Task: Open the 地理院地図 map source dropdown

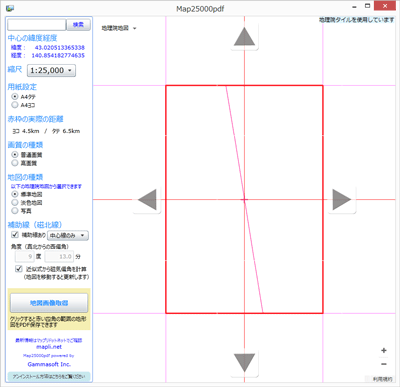Action: click(x=119, y=28)
